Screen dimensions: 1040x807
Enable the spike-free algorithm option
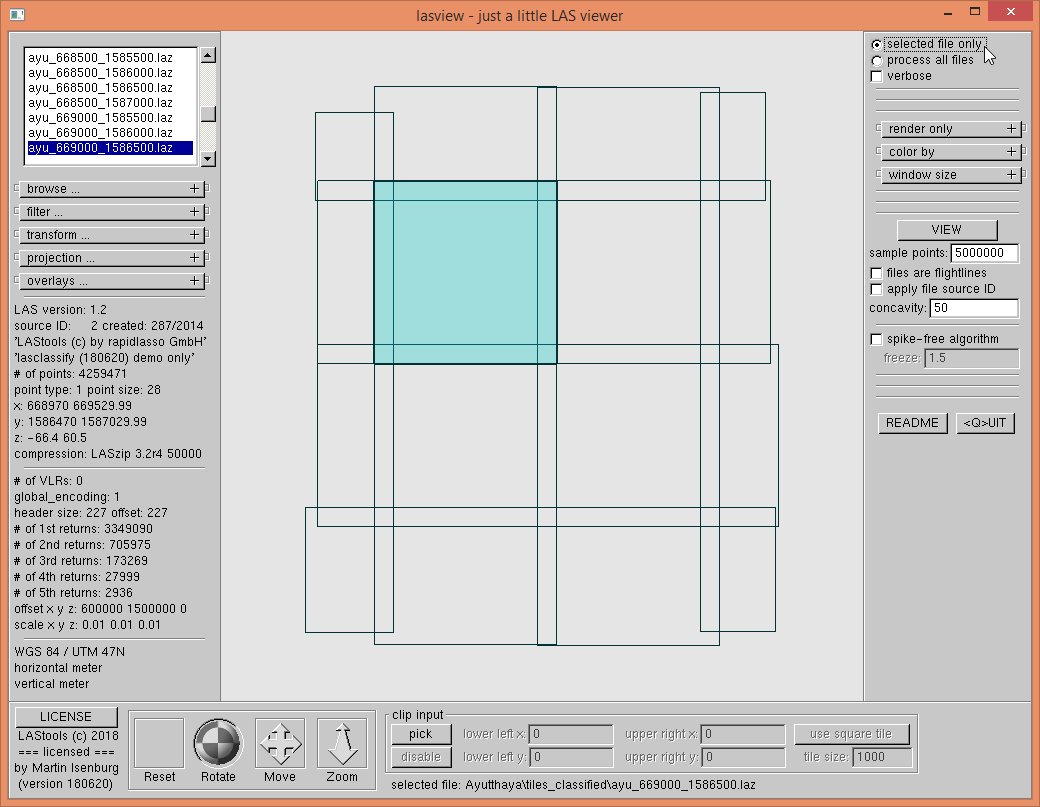877,339
